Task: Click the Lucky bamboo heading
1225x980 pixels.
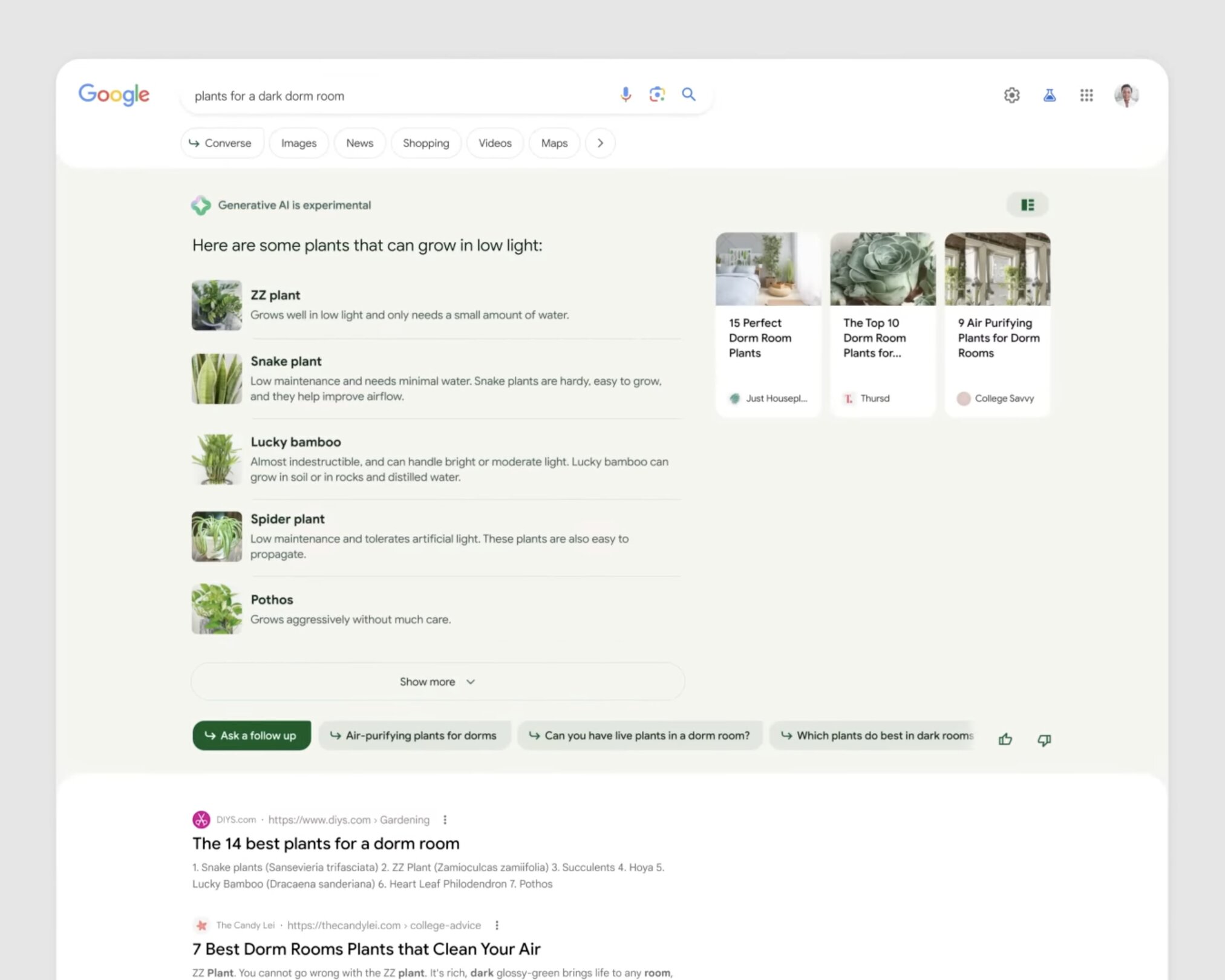Action: 296,442
